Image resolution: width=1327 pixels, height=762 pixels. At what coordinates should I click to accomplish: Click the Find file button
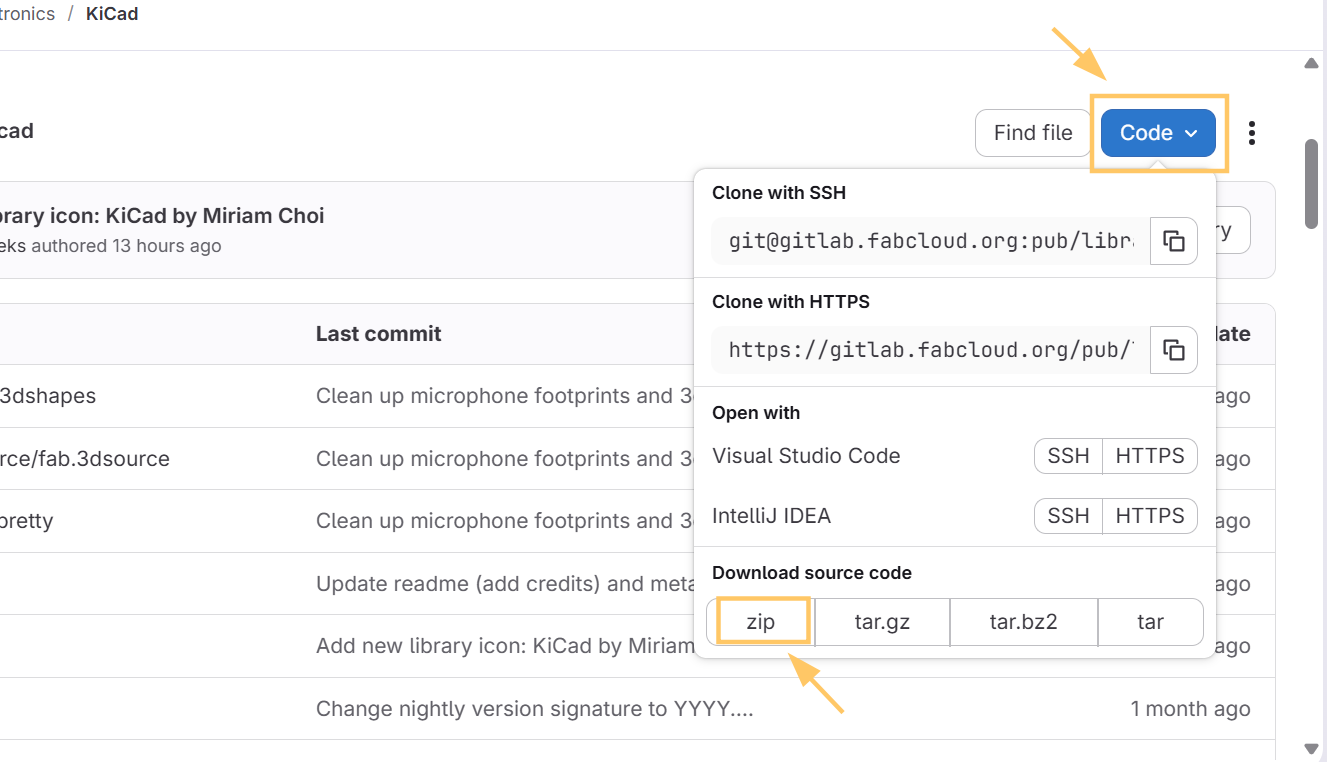(x=1032, y=132)
